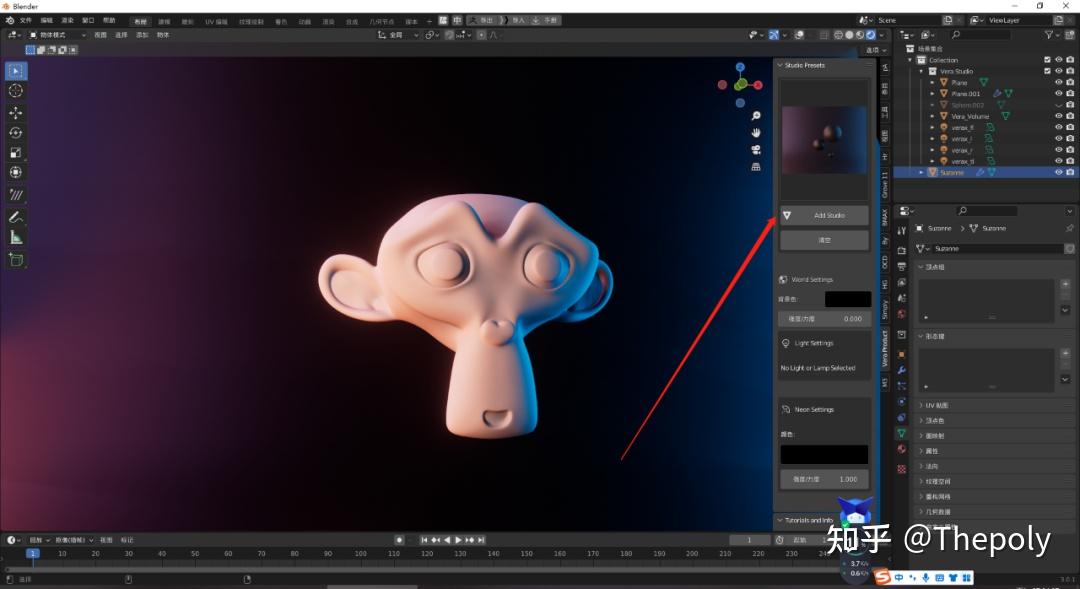Open the Vera Product sidebar tab

point(884,349)
